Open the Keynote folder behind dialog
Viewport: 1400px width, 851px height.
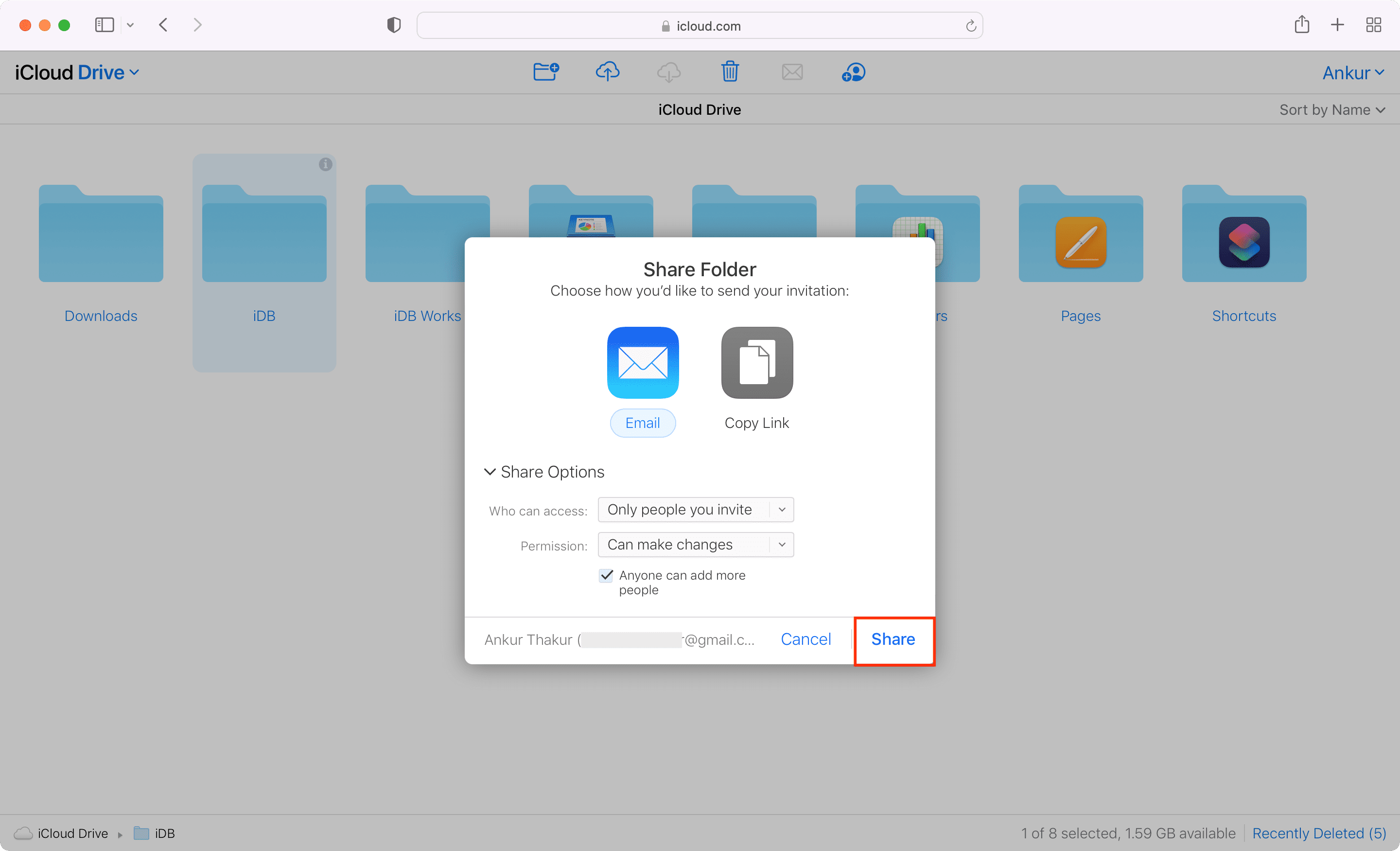[x=591, y=211]
